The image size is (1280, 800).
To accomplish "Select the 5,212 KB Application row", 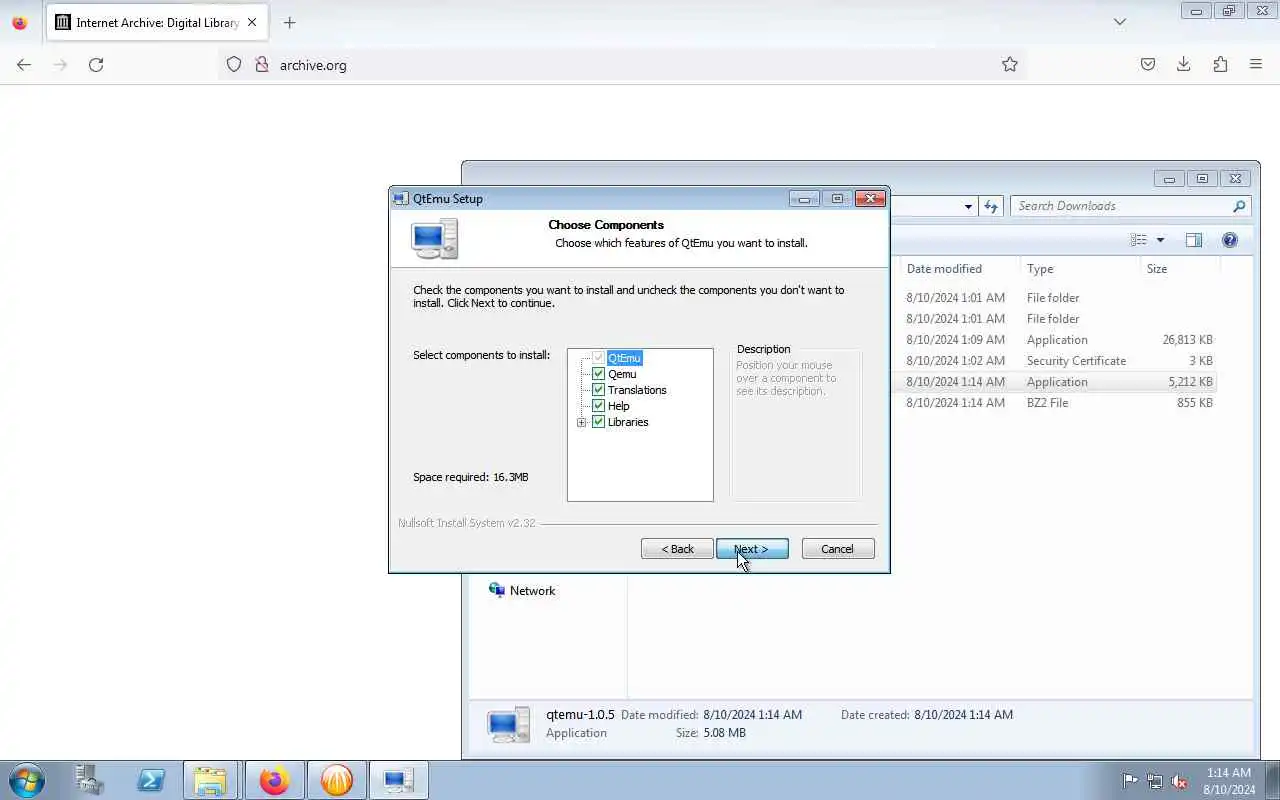I will 1058,382.
